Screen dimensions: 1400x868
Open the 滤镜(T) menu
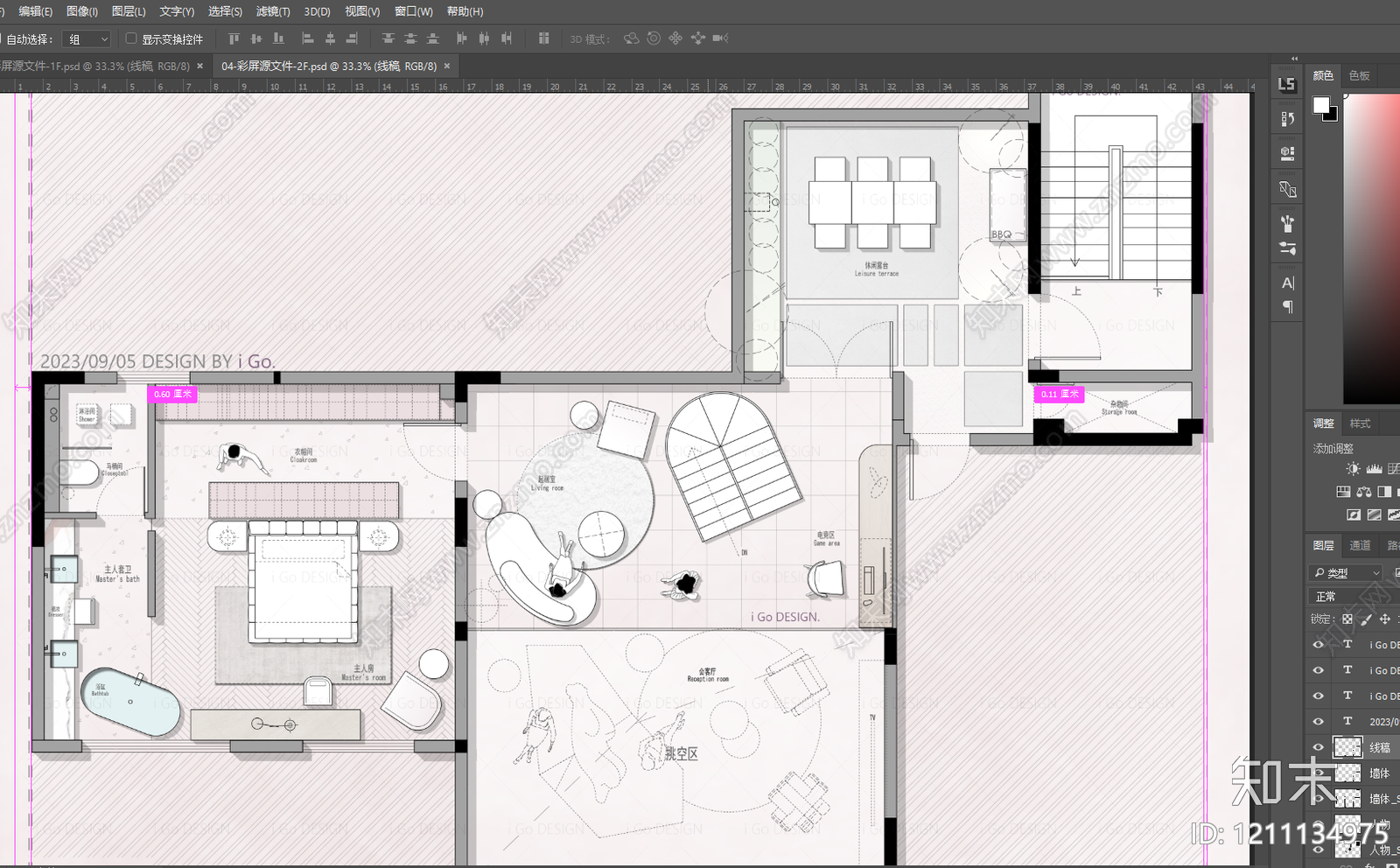tap(273, 11)
